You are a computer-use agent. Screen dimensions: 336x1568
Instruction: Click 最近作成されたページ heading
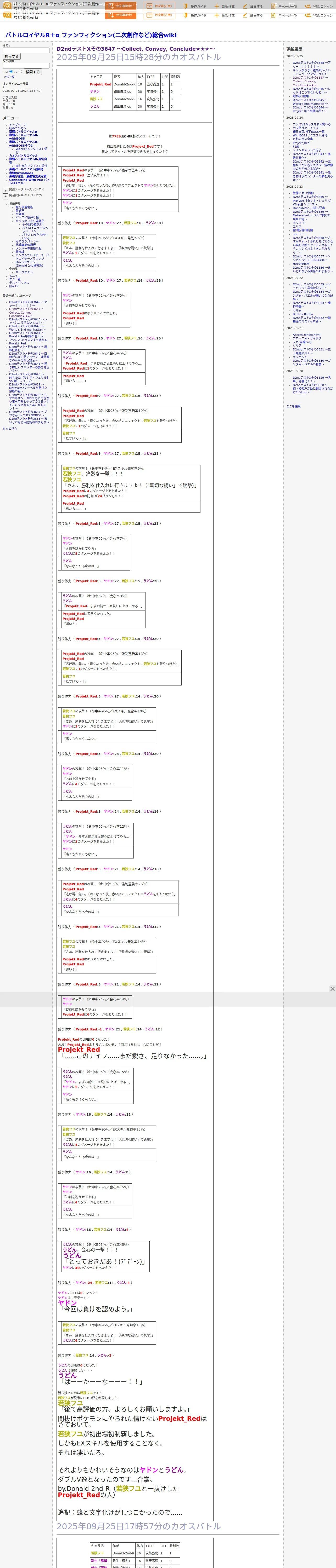click(17, 296)
